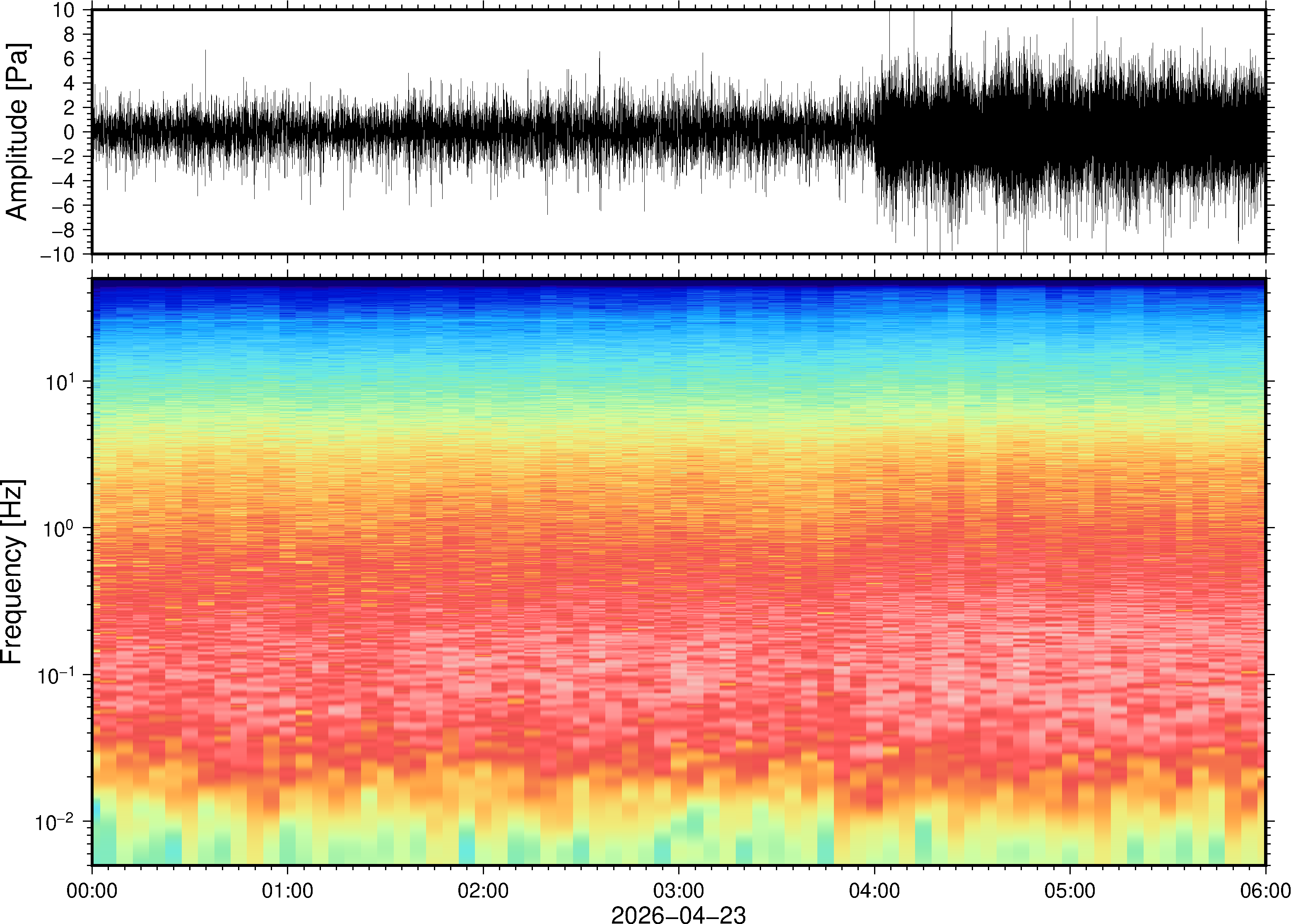This screenshot has height=924, width=1291.
Task: Click the amplitude tick label -10
Action: 58,254
